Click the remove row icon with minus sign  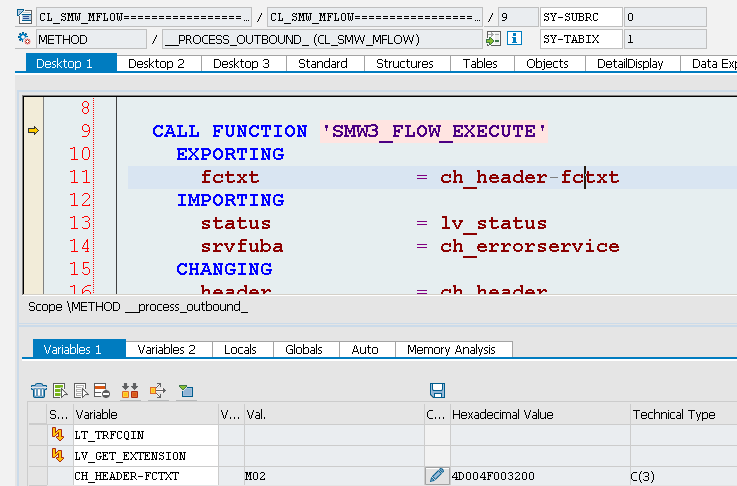pyautogui.click(x=102, y=391)
